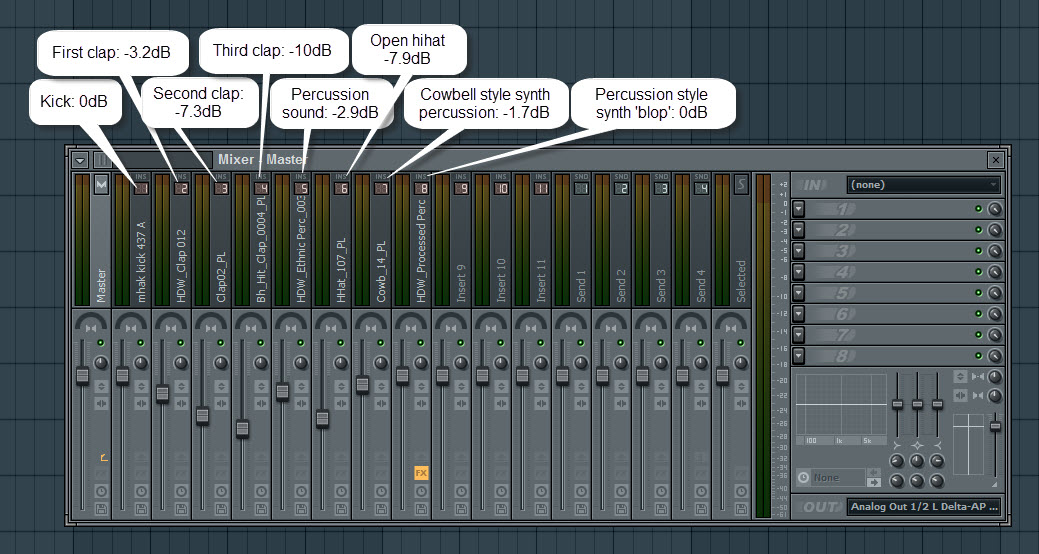Open the OUT Analog Out 1/2 dropdown
This screenshot has width=1039, height=554.
click(x=924, y=507)
